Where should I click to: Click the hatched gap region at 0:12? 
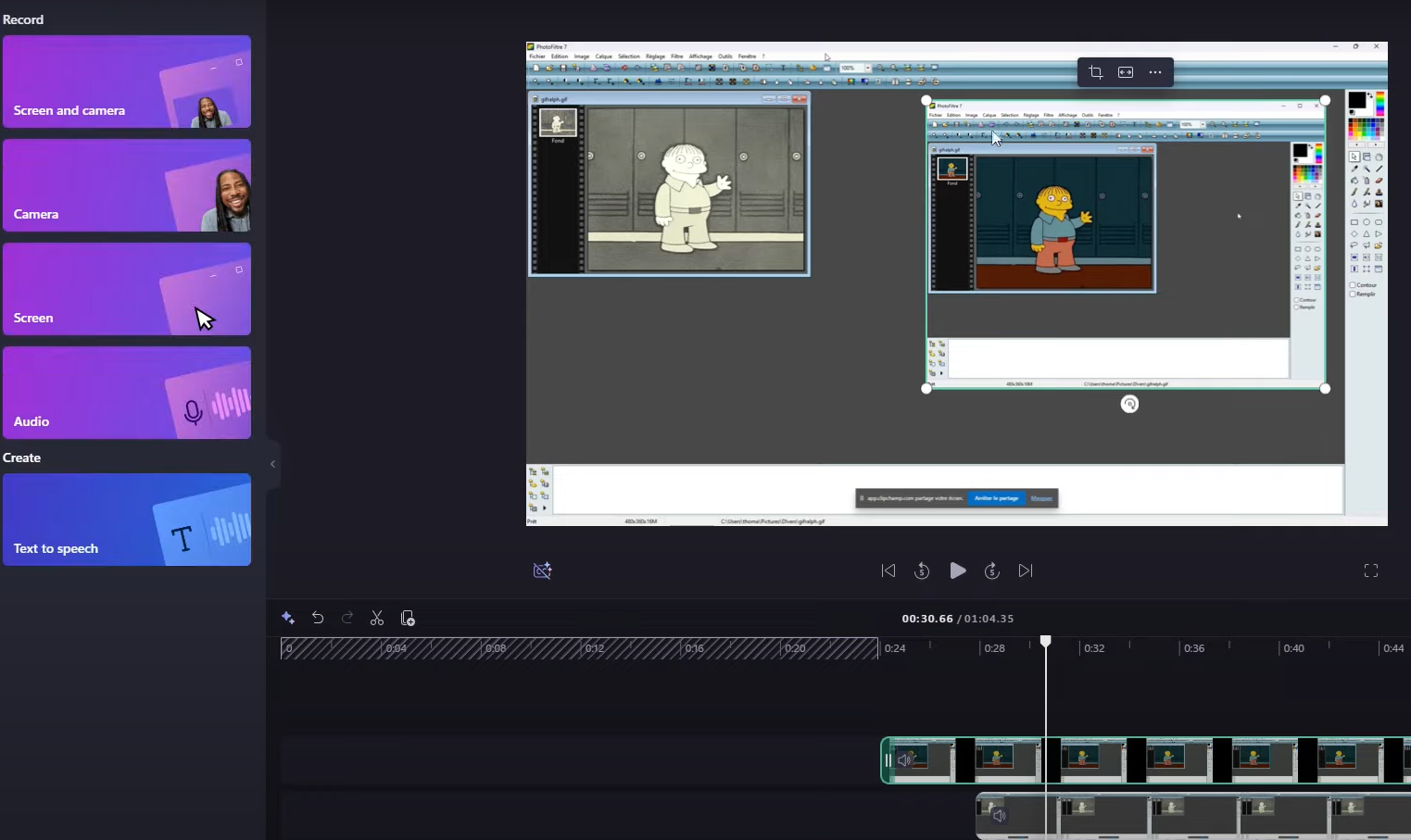[594, 648]
